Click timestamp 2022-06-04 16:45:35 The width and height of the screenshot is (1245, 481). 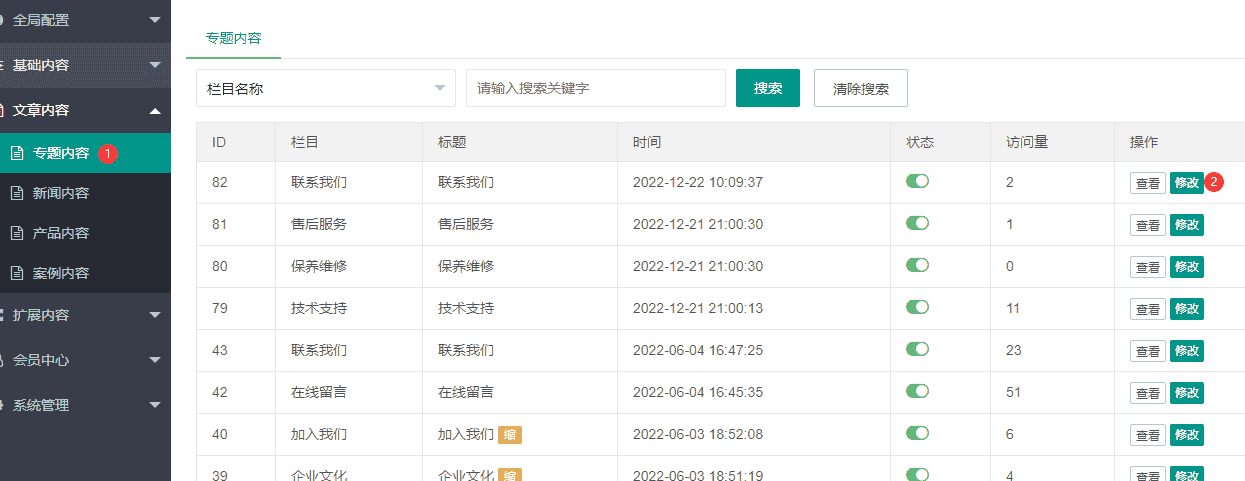click(698, 393)
